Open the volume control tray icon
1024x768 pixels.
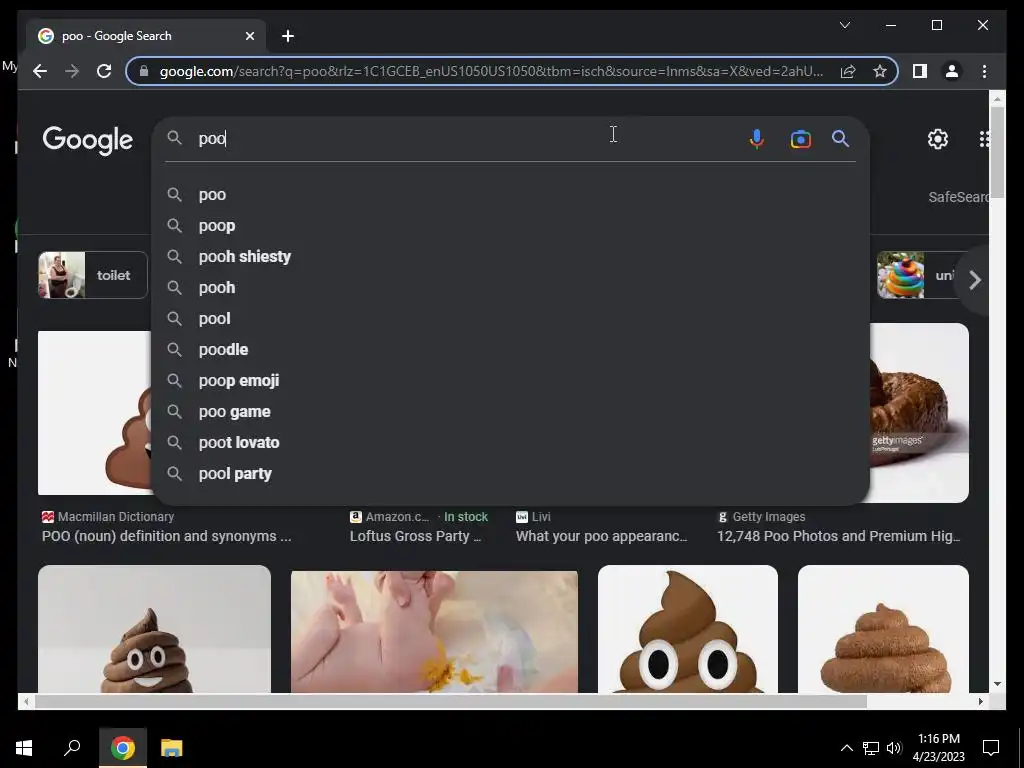[x=894, y=748]
